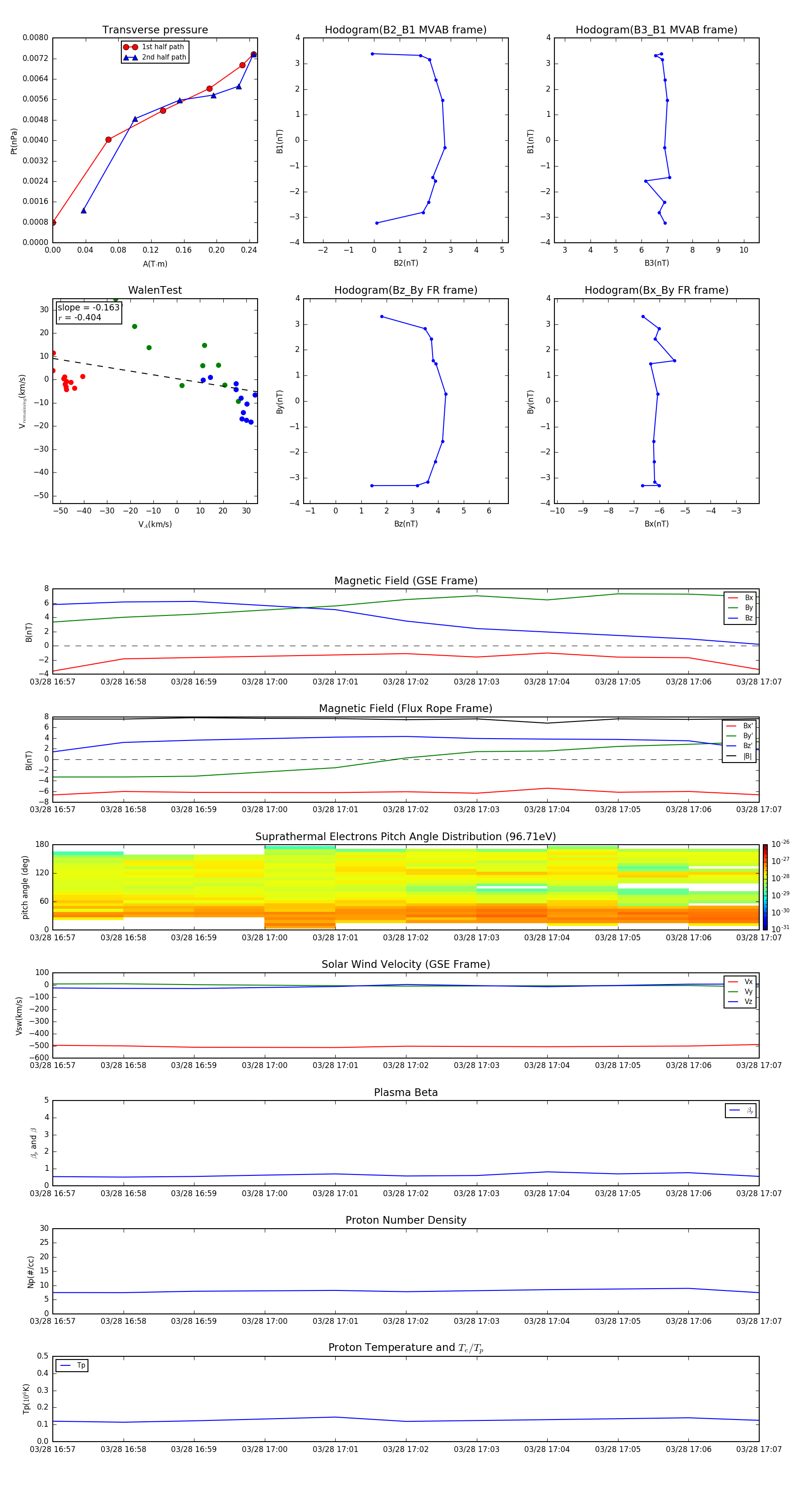Click 'Vsw(km/s)' axis label
Viewport: 812px width, 1489px height.
coord(18,1016)
